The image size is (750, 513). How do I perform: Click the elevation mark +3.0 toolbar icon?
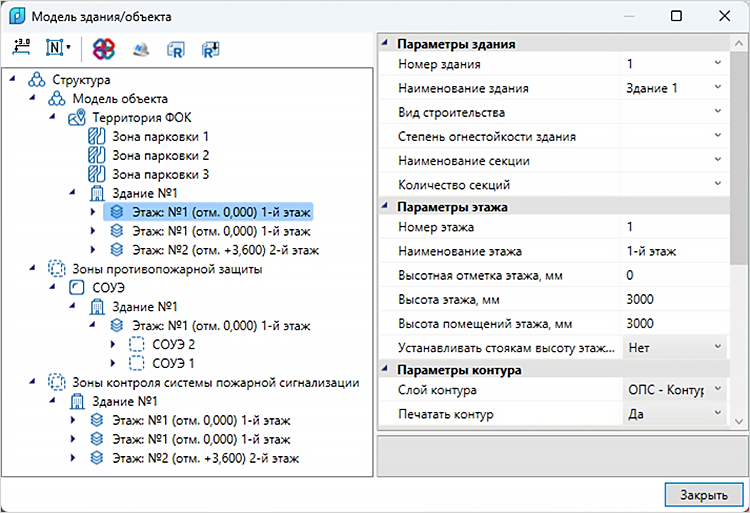click(22, 48)
